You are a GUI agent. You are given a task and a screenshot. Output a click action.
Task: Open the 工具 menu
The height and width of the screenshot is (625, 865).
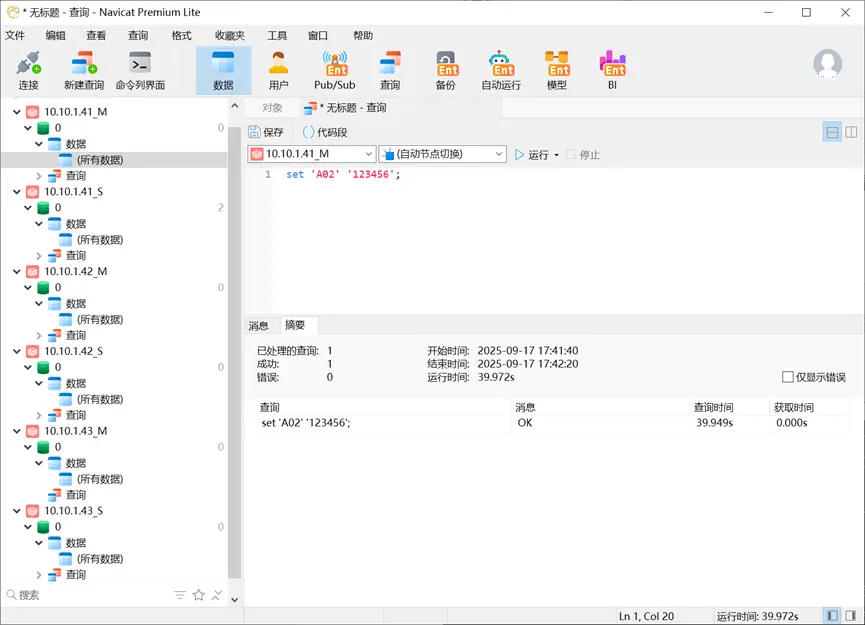click(277, 35)
